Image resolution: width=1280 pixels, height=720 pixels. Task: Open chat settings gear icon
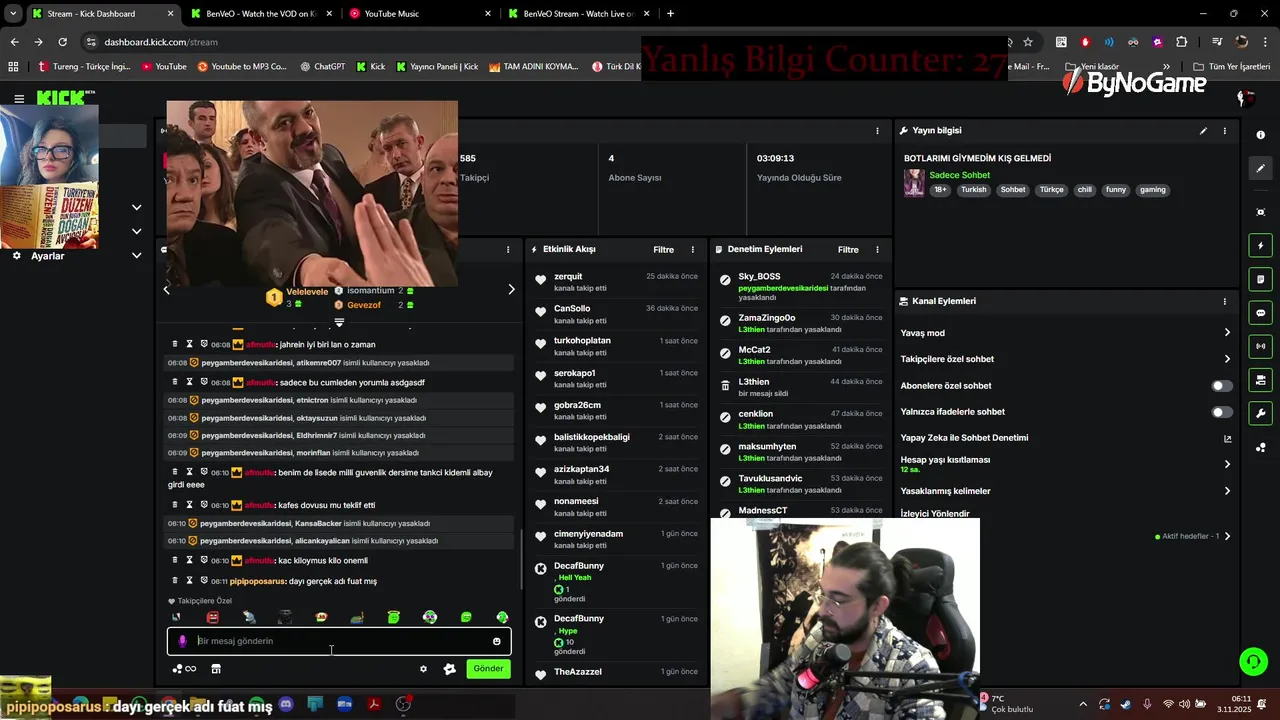[423, 669]
